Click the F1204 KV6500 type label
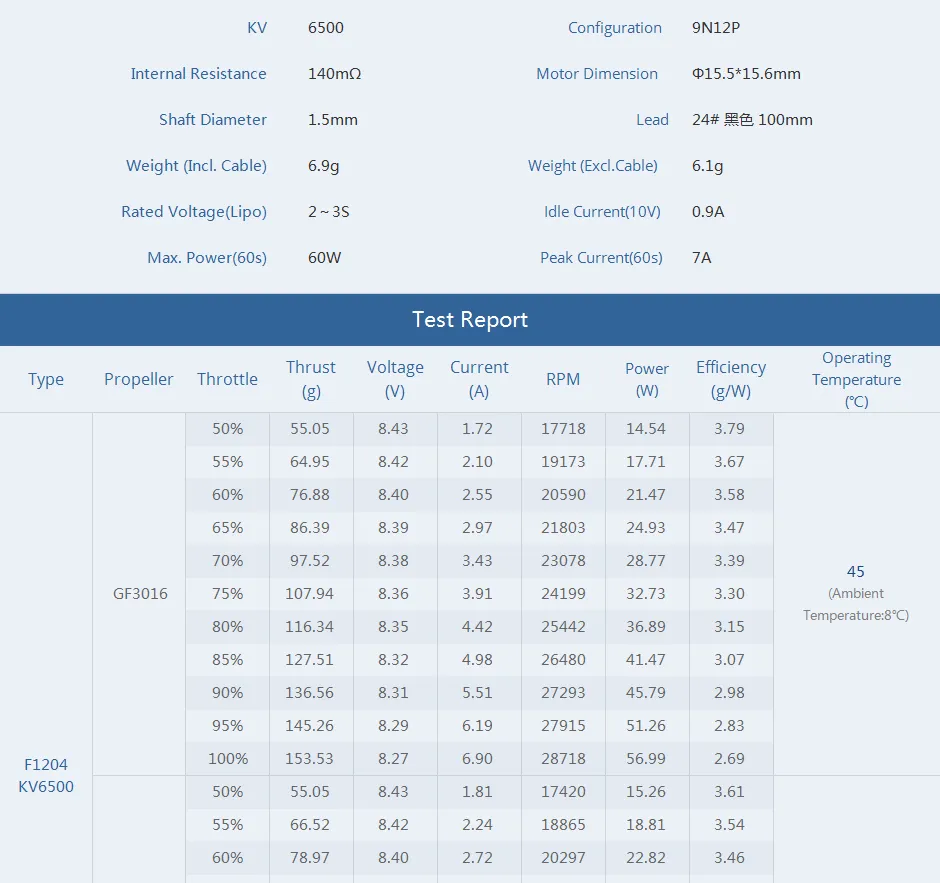This screenshot has height=883, width=940. [x=46, y=776]
